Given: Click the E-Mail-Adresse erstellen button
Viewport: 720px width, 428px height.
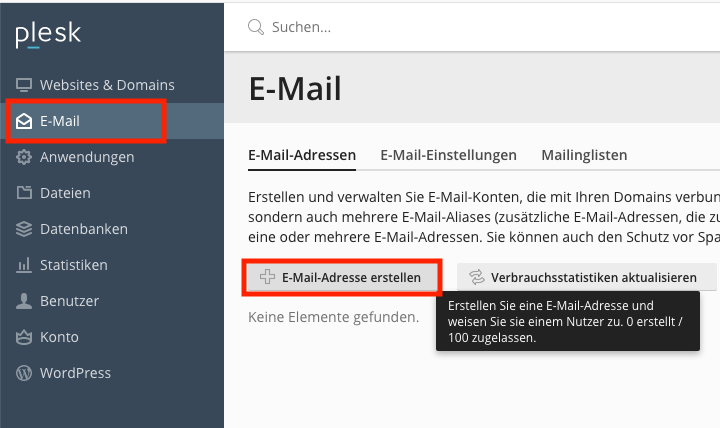Looking at the screenshot, I should coord(342,277).
